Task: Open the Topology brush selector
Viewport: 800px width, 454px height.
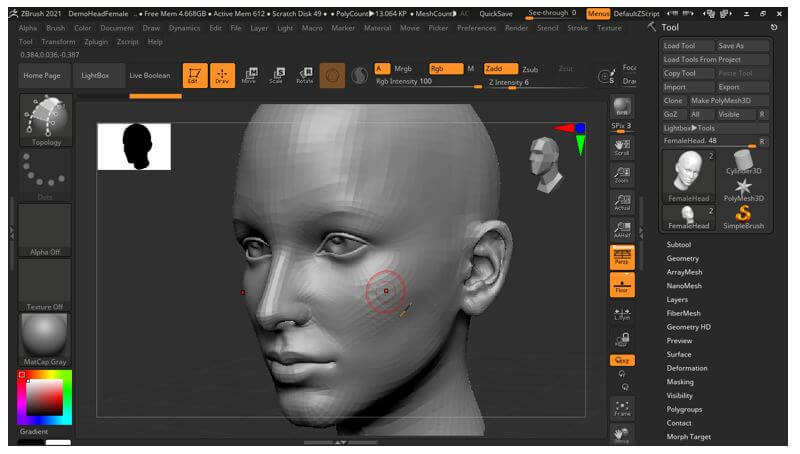Action: pyautogui.click(x=45, y=120)
